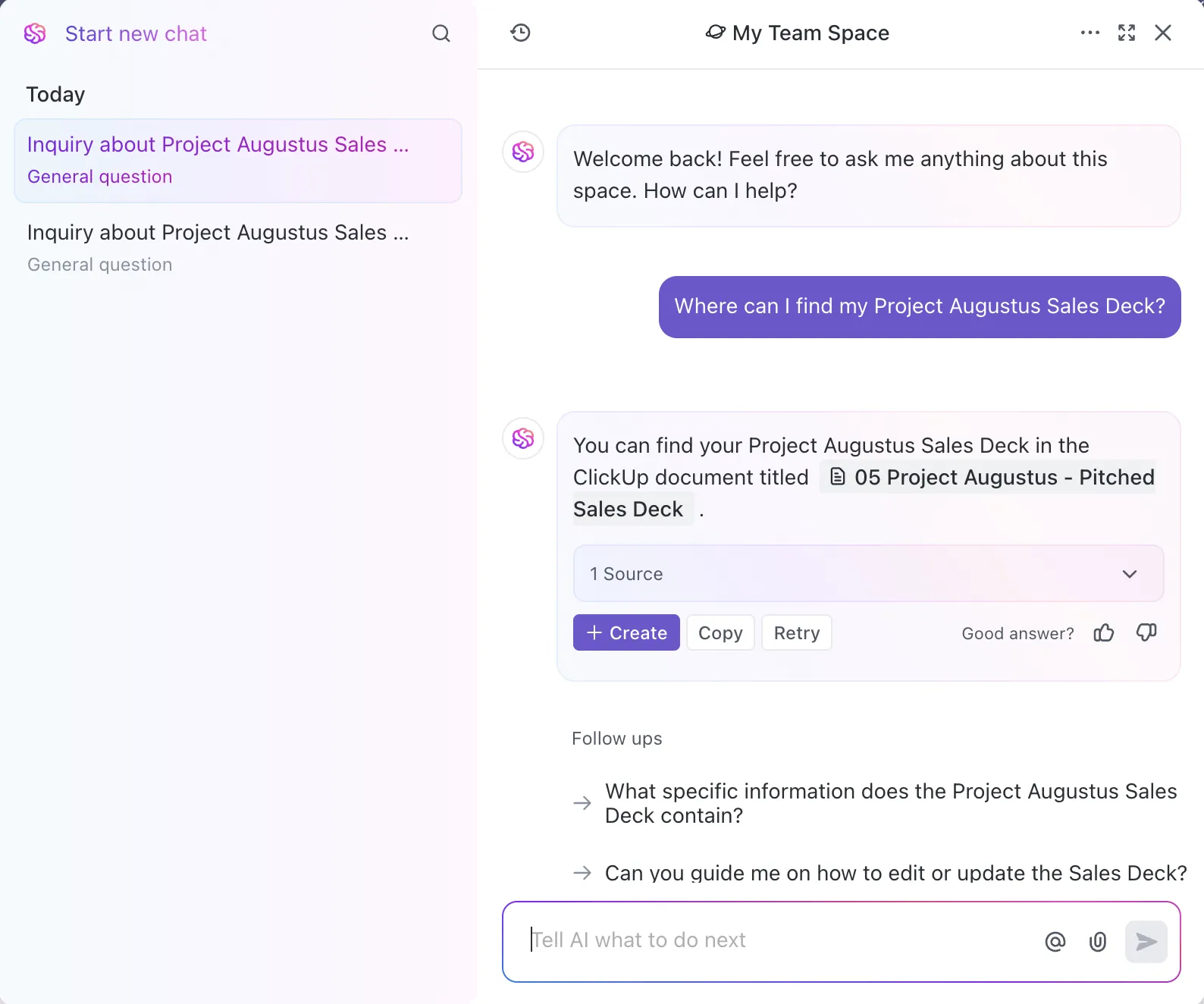Image resolution: width=1204 pixels, height=1004 pixels.
Task: Give thumbs down to answer
Action: click(1146, 632)
